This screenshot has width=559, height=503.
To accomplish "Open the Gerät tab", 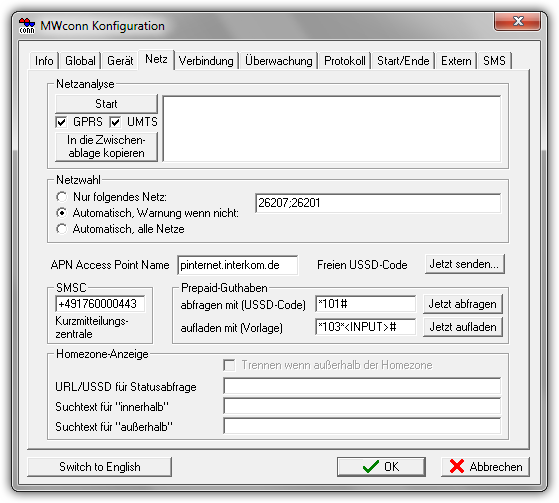I will point(120,61).
